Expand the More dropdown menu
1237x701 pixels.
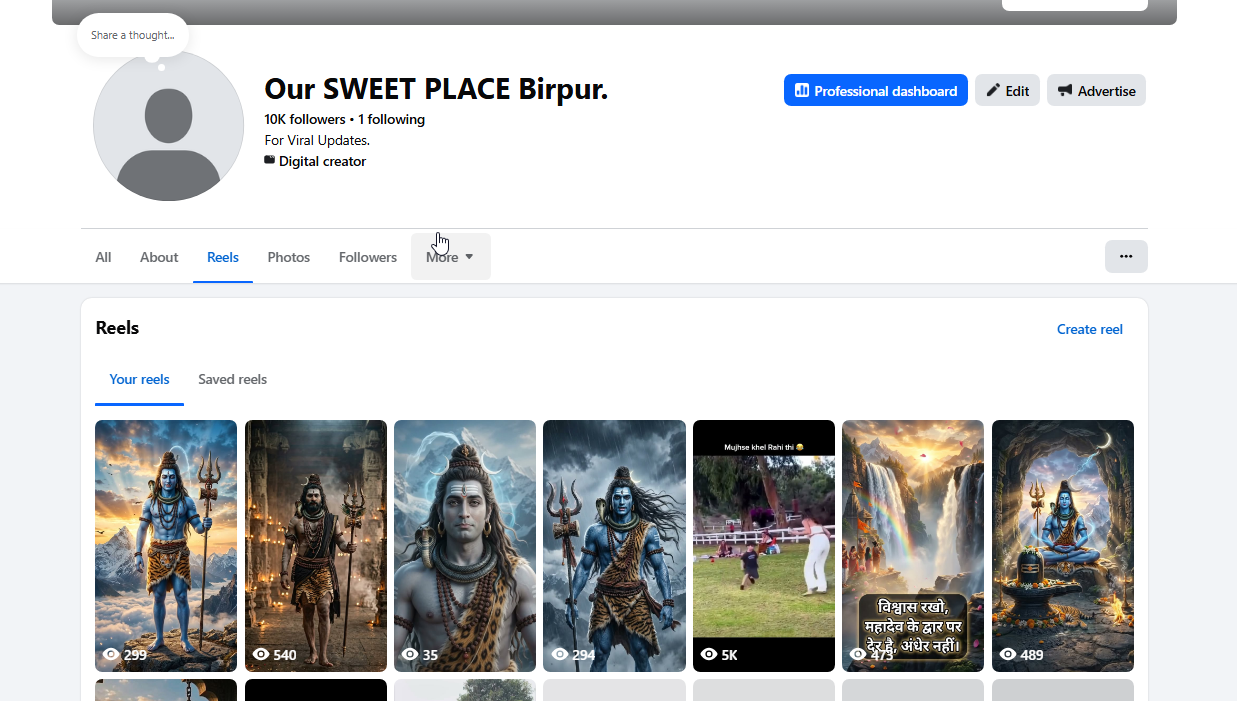pos(451,257)
